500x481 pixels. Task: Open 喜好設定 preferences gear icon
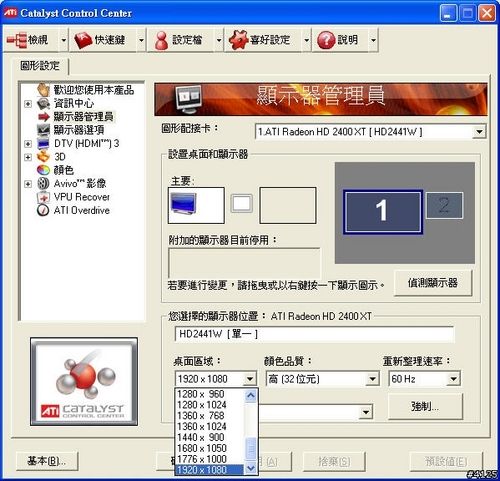click(238, 40)
